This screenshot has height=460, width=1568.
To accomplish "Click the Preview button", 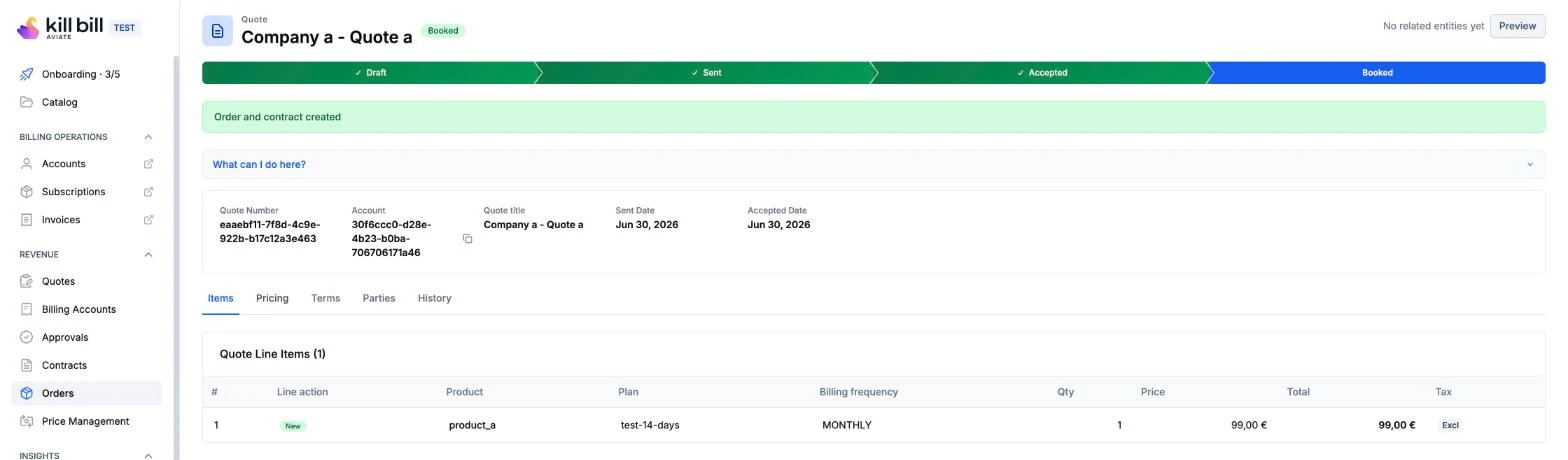I will [x=1517, y=26].
